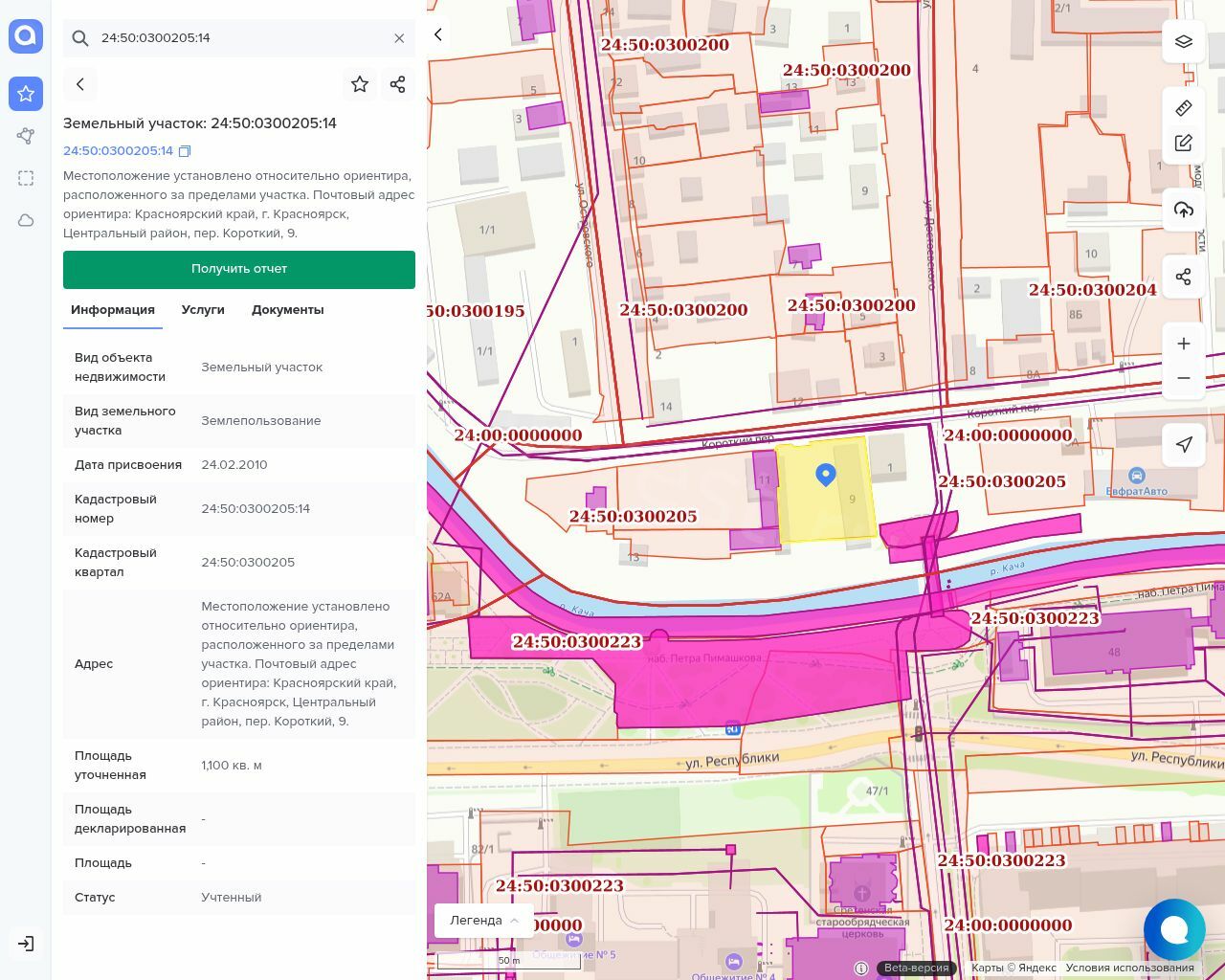Clear the search query with X
The image size is (1225, 980).
coord(399,38)
